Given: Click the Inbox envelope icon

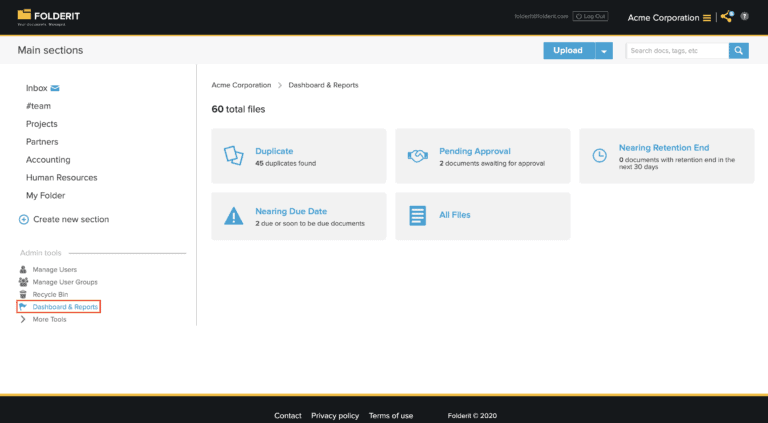Looking at the screenshot, I should [x=55, y=88].
